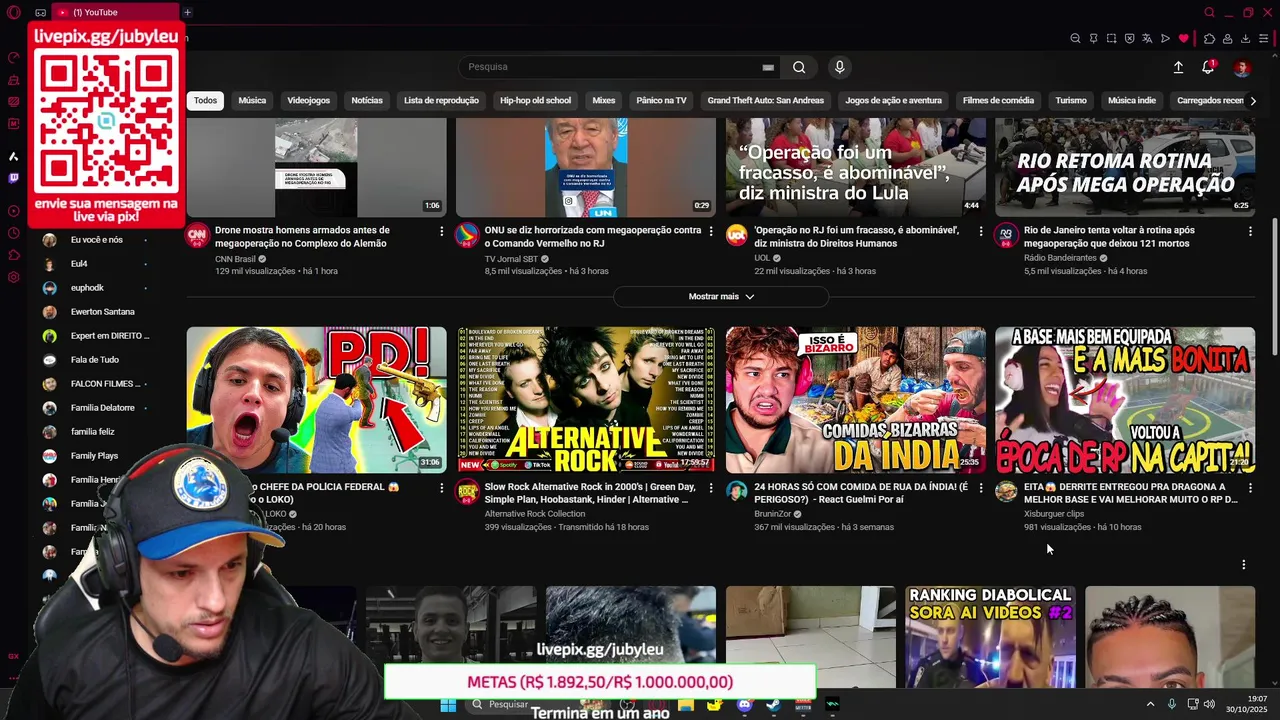Take a snapshot with the selection icon

[1111, 39]
